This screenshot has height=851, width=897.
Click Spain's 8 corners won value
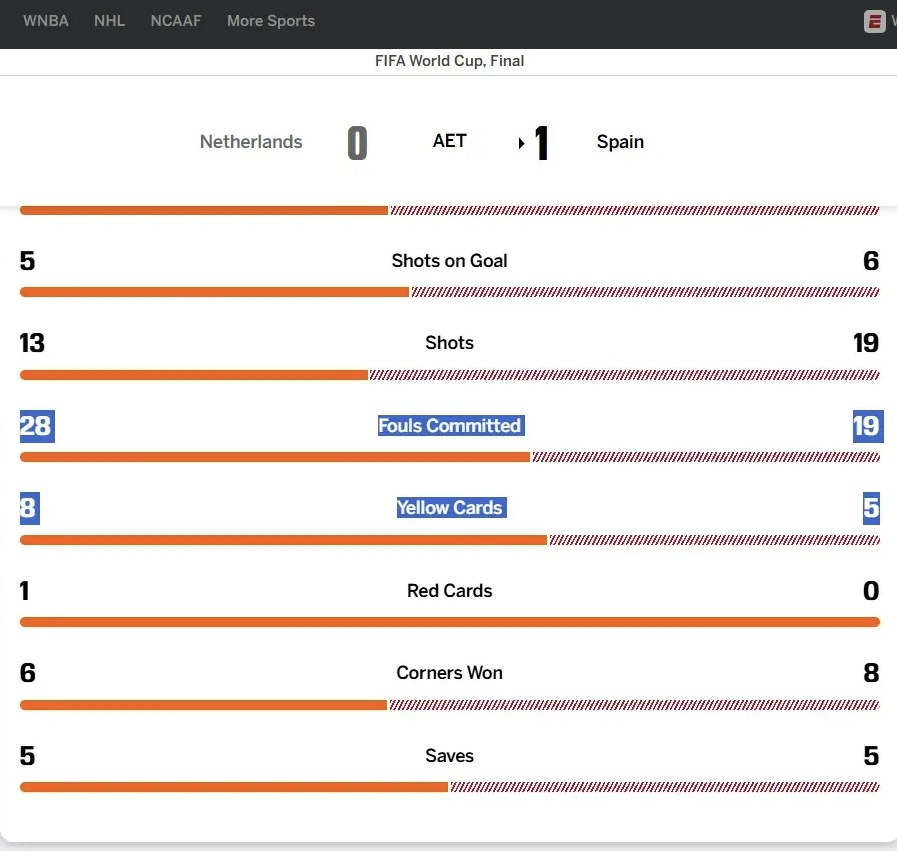point(871,673)
